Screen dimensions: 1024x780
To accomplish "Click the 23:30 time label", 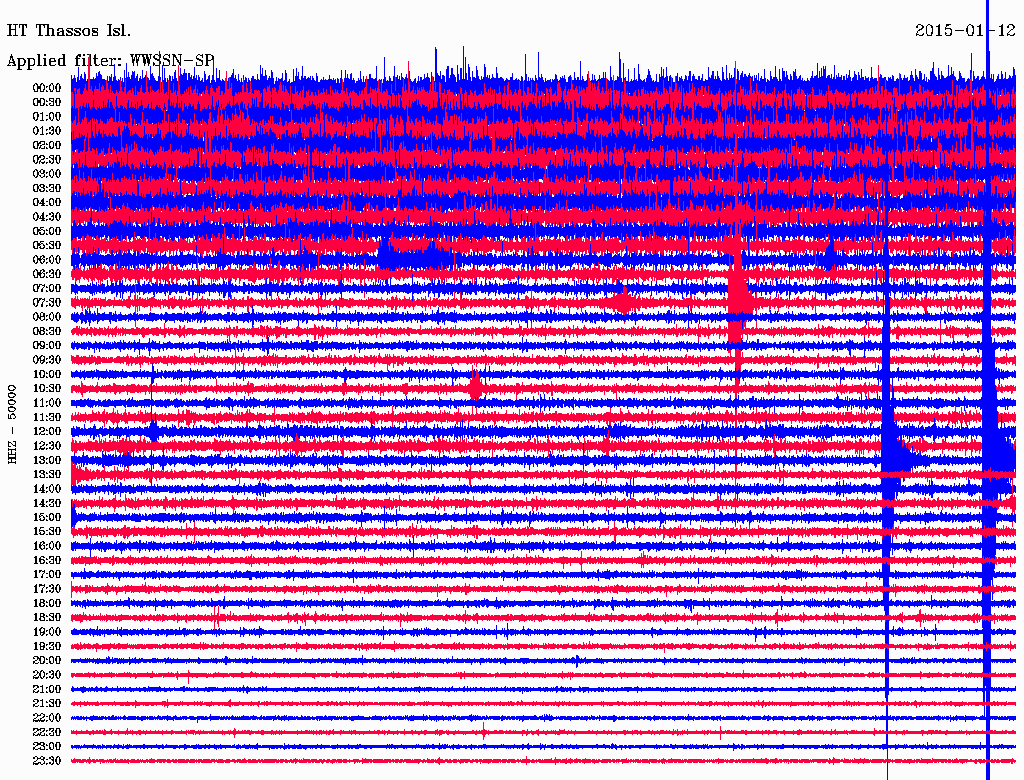I will 47,761.
